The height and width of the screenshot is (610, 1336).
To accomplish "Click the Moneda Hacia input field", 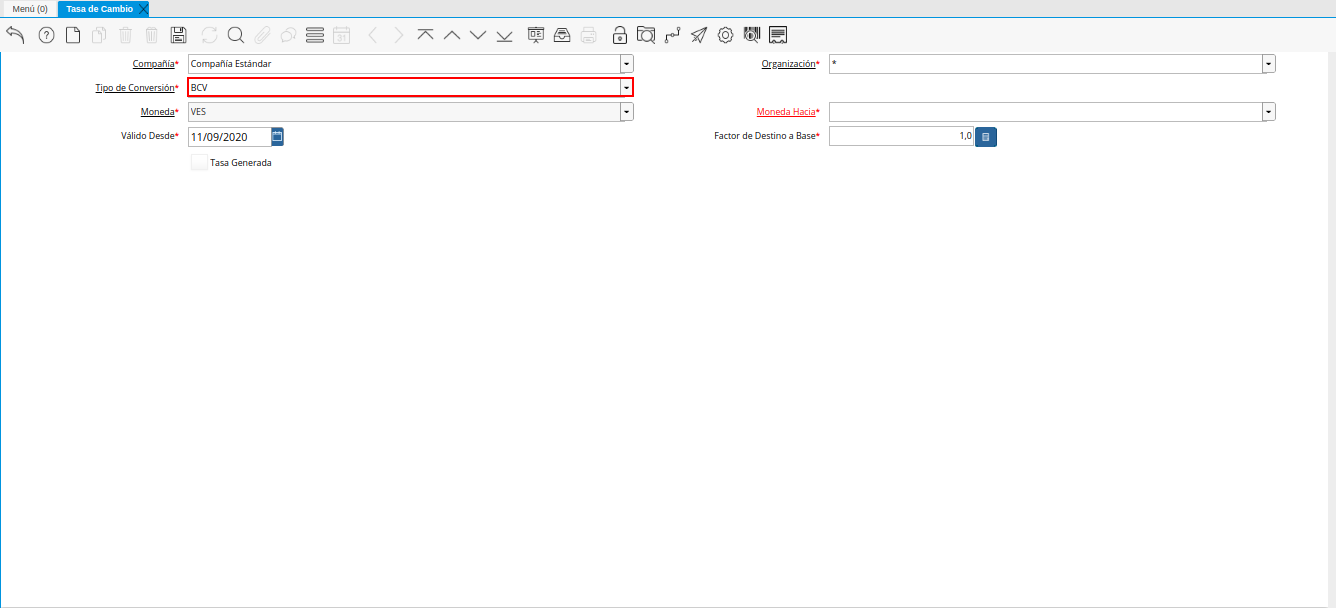I will point(1045,112).
